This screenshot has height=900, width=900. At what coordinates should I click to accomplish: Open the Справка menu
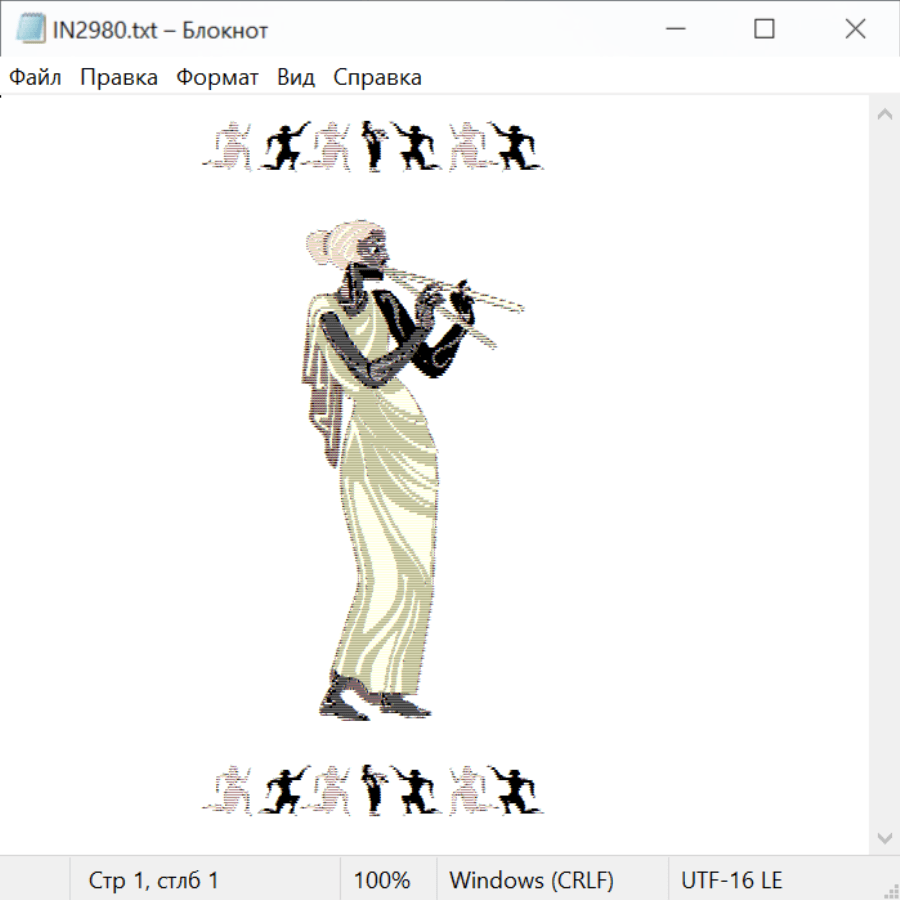pyautogui.click(x=377, y=78)
